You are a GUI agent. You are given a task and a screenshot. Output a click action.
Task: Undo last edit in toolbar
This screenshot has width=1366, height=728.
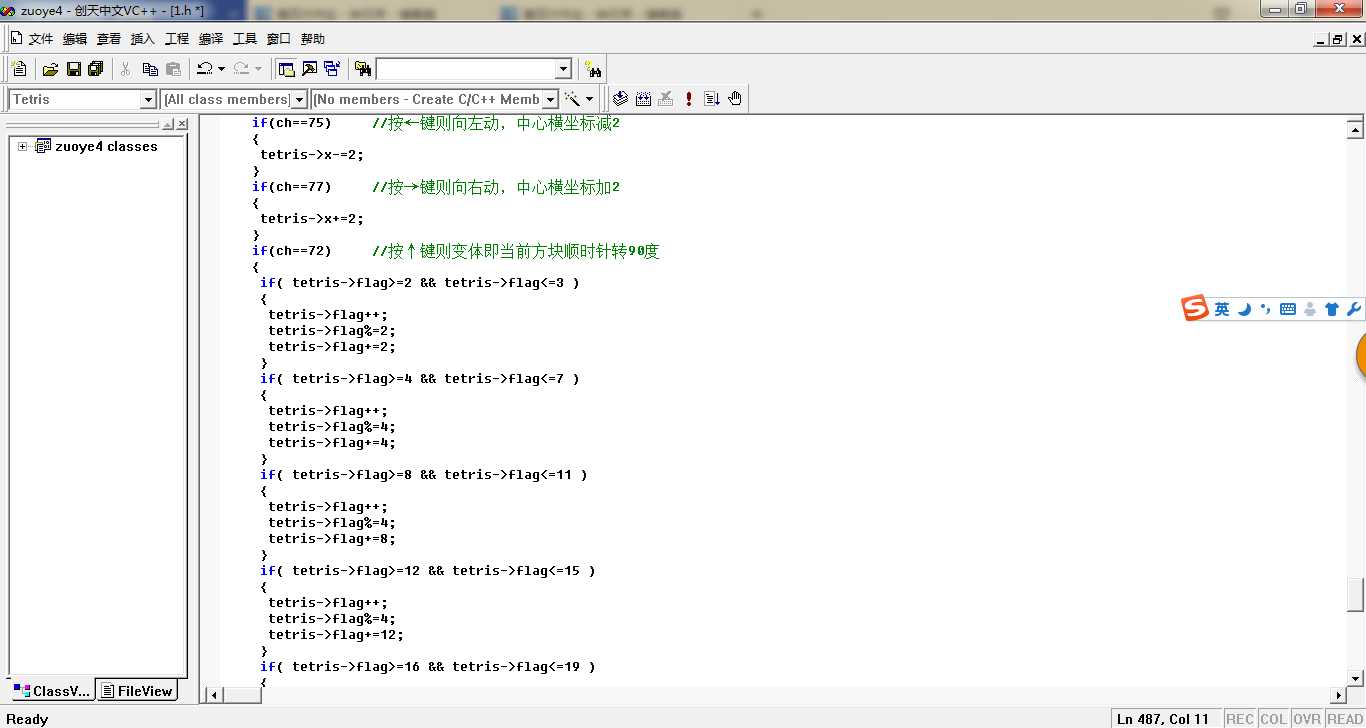[204, 69]
